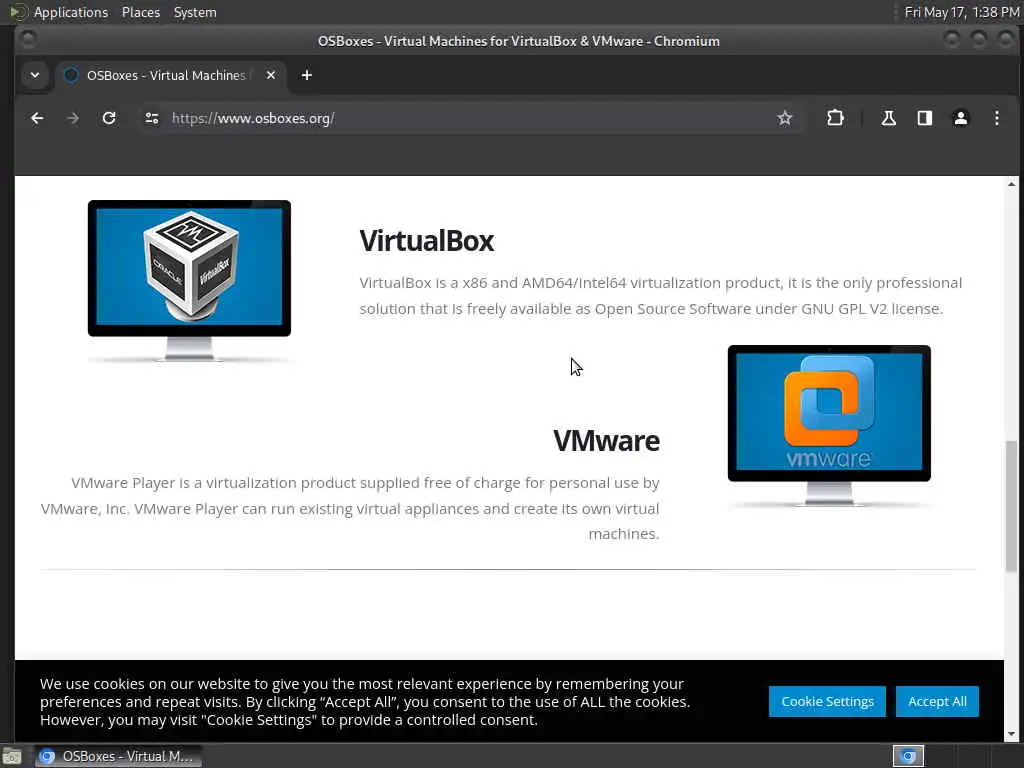The width and height of the screenshot is (1024, 768).
Task: Click the VirtualBox monitor image
Action: (189, 280)
